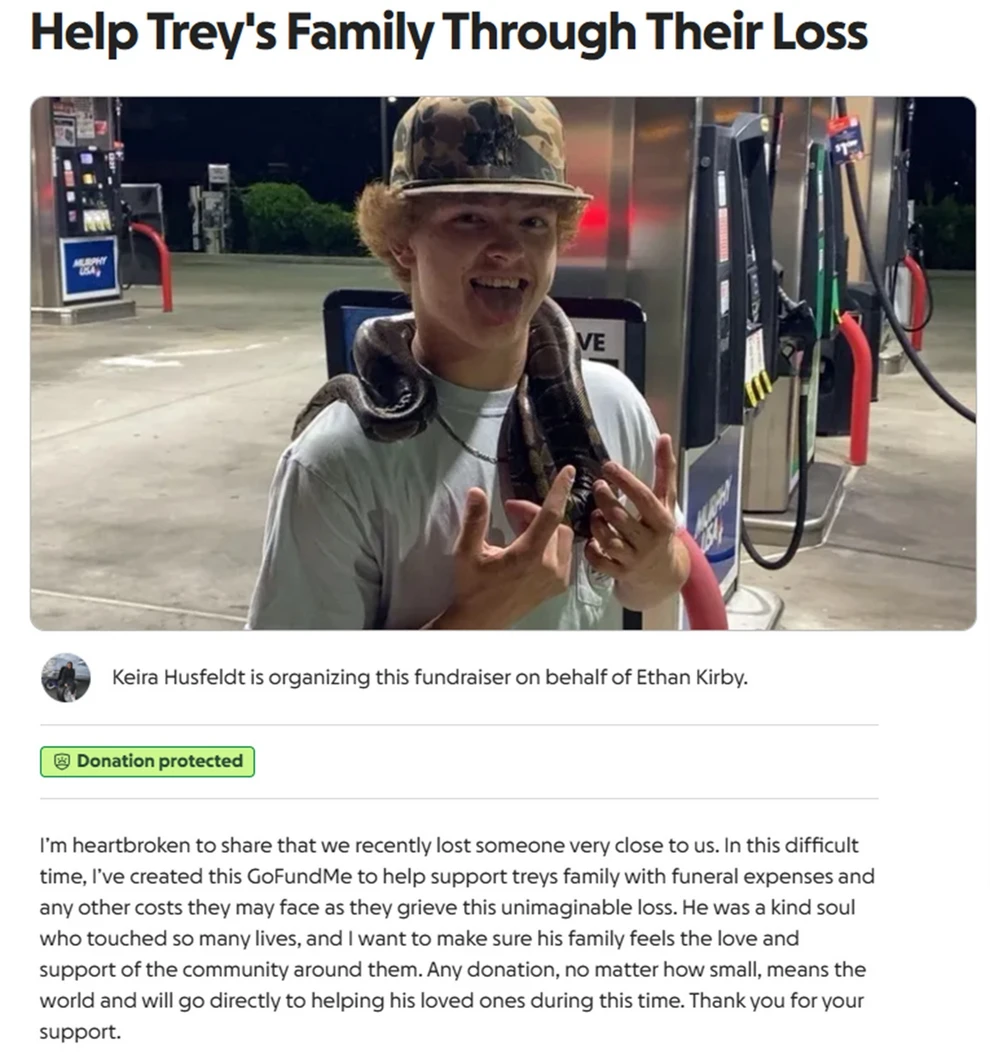This screenshot has height=1058, width=990.
Task: Click the red fuel hose at right pump
Action: pyautogui.click(x=856, y=388)
